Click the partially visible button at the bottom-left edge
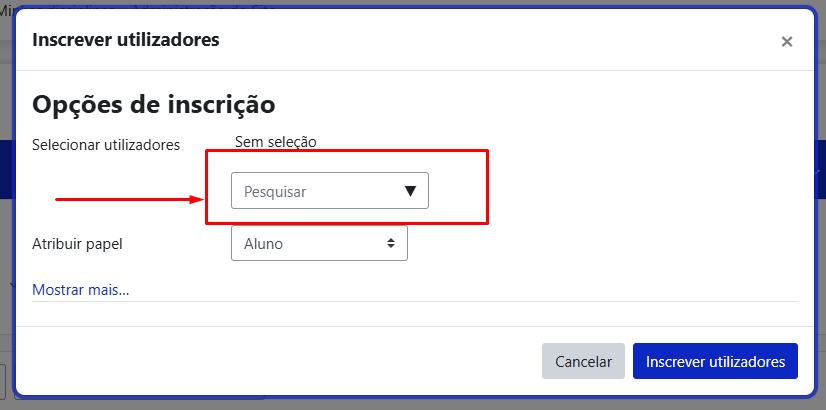Viewport: 826px width, 410px height. (3, 382)
